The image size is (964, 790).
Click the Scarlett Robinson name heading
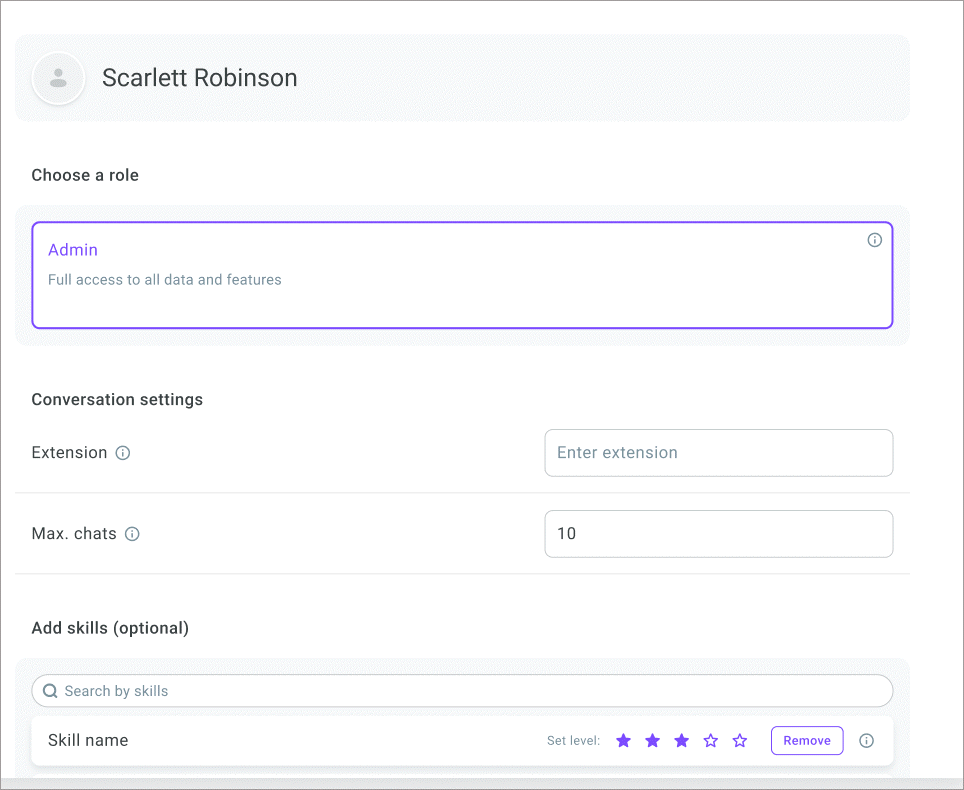coord(199,78)
